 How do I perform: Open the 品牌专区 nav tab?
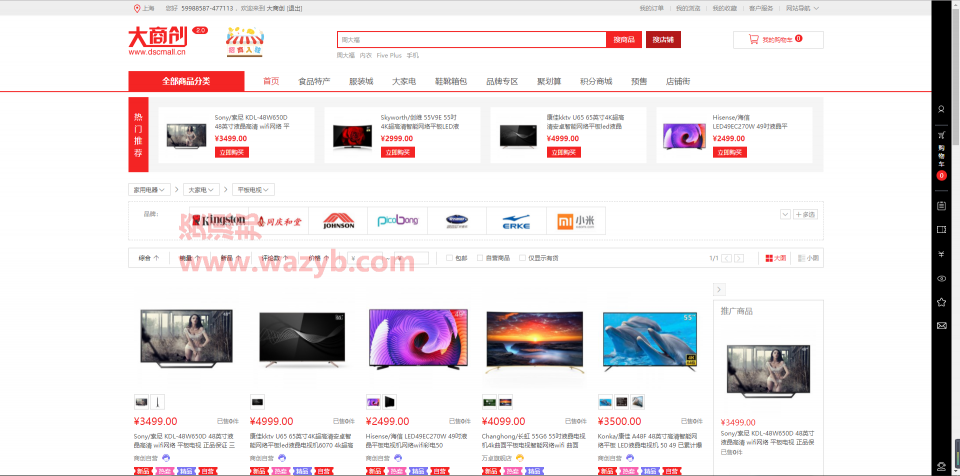502,81
